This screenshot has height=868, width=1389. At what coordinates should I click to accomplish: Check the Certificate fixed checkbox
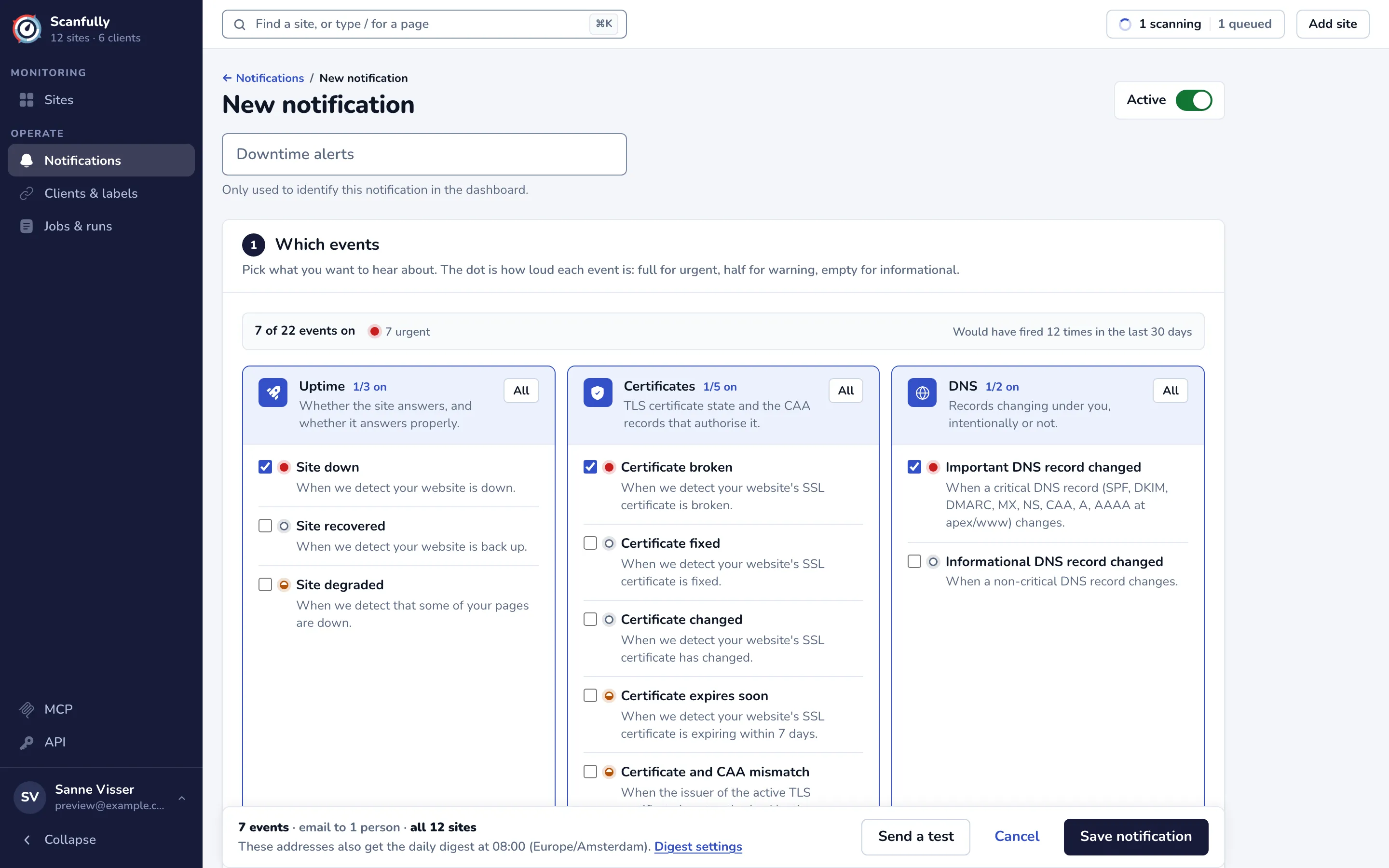[x=590, y=543]
